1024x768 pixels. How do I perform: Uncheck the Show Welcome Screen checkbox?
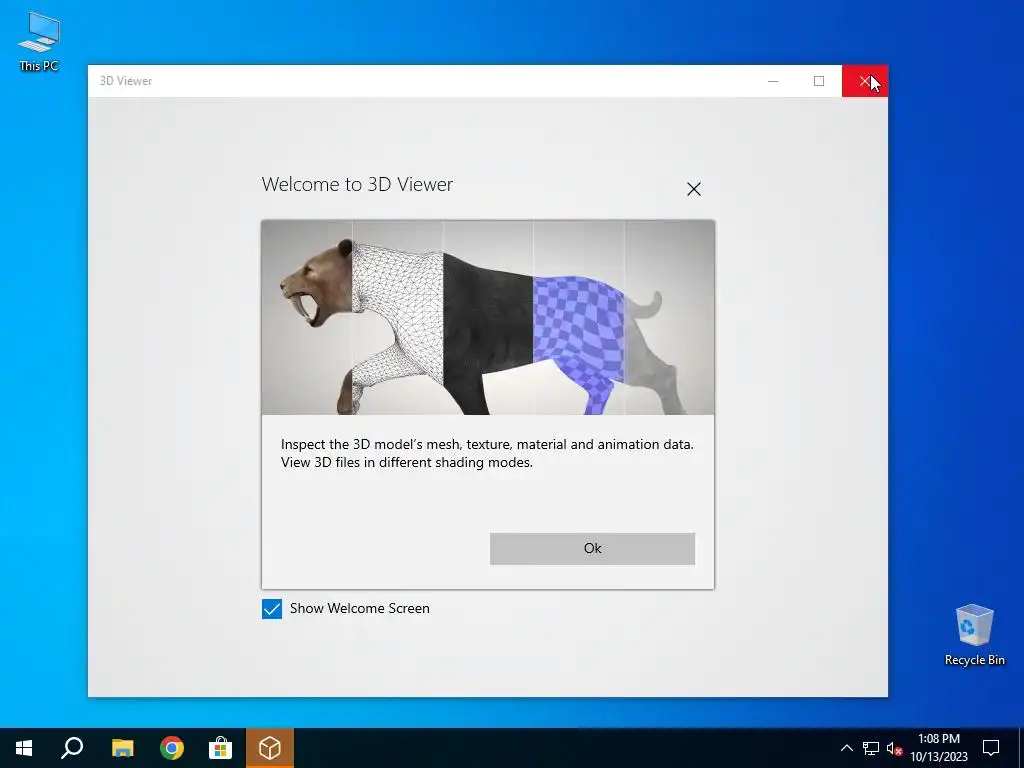coord(272,609)
